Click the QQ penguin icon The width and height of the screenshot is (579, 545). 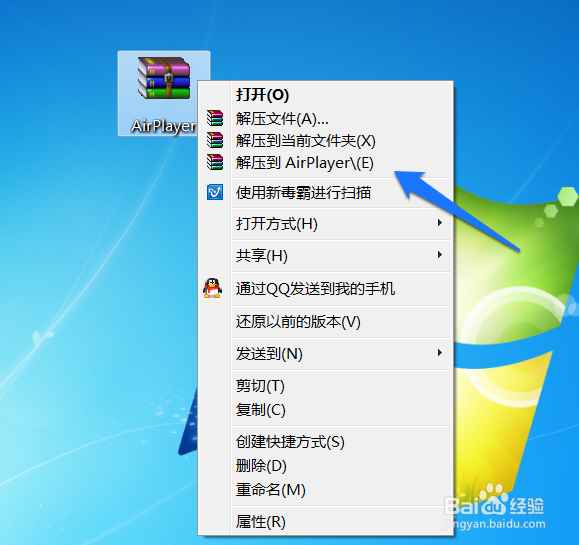(212, 288)
